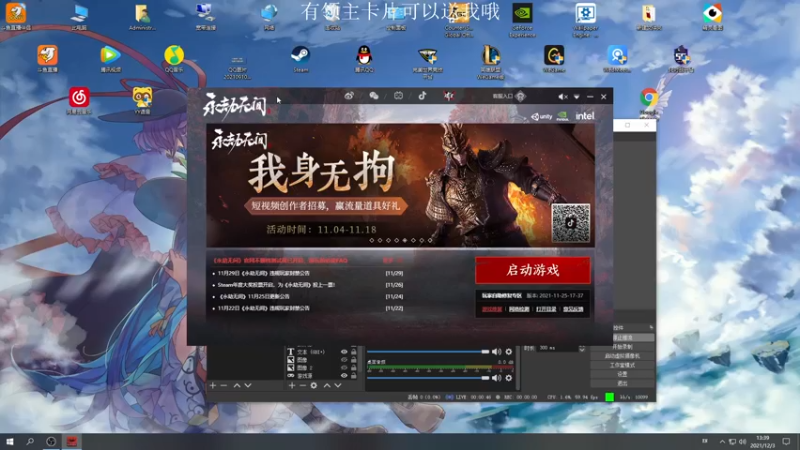This screenshot has height=450, width=800.
Task: Open the 11月25日更新公告 news row
Action: coord(308,296)
